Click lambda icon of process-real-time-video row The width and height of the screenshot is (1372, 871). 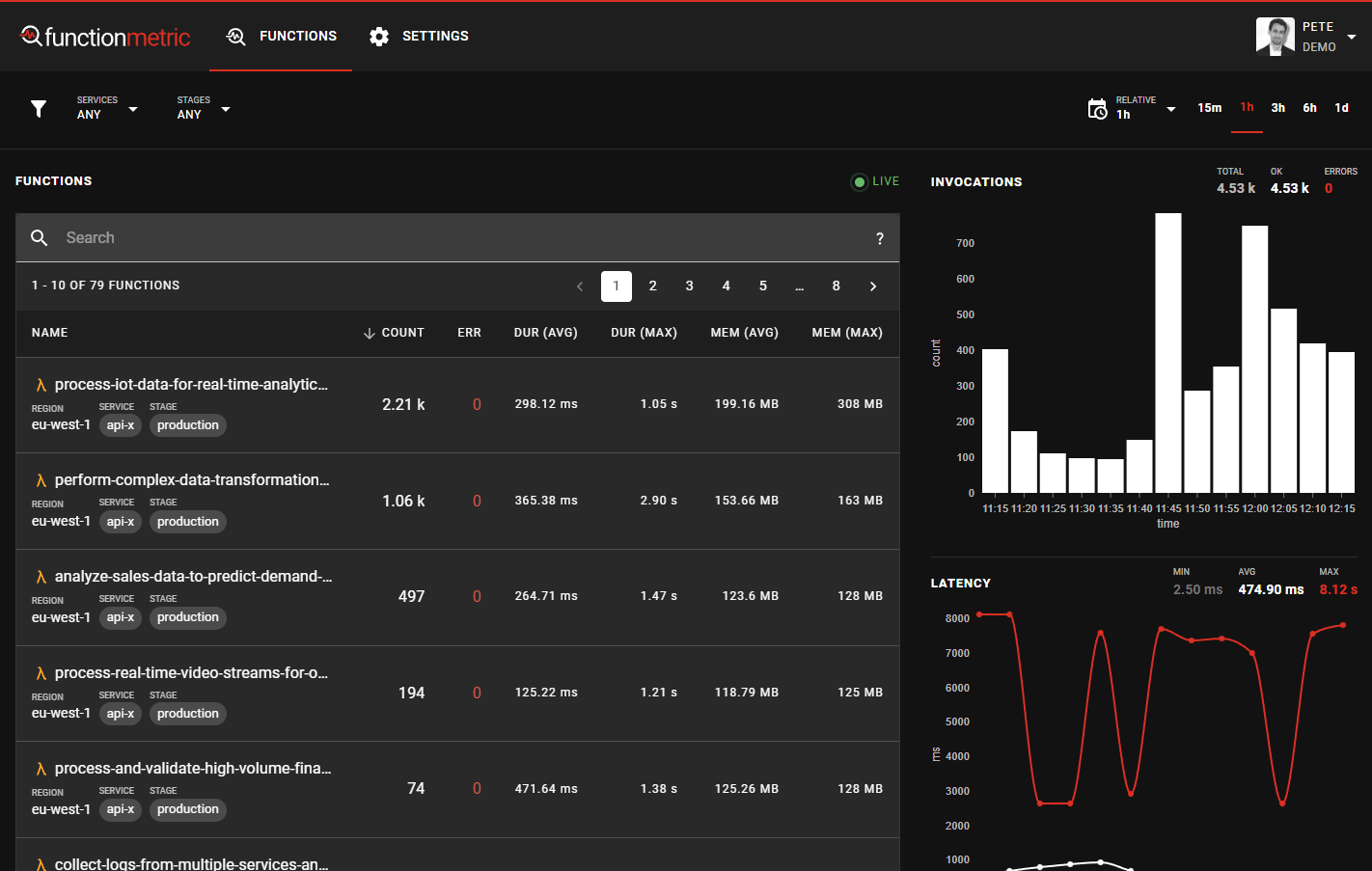pyautogui.click(x=41, y=673)
